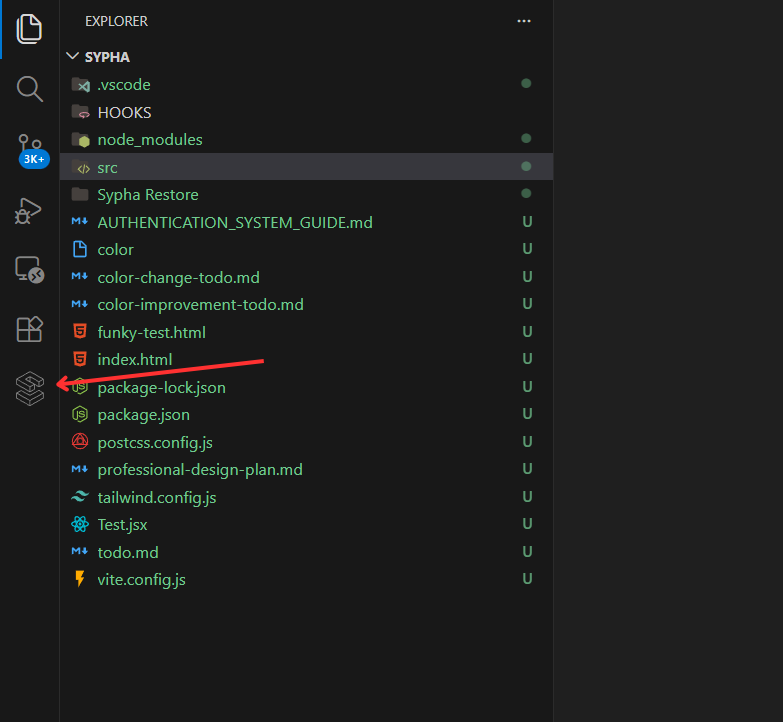The width and height of the screenshot is (783, 722).
Task: Click the U status badge for Test.jsx
Action: [527, 523]
